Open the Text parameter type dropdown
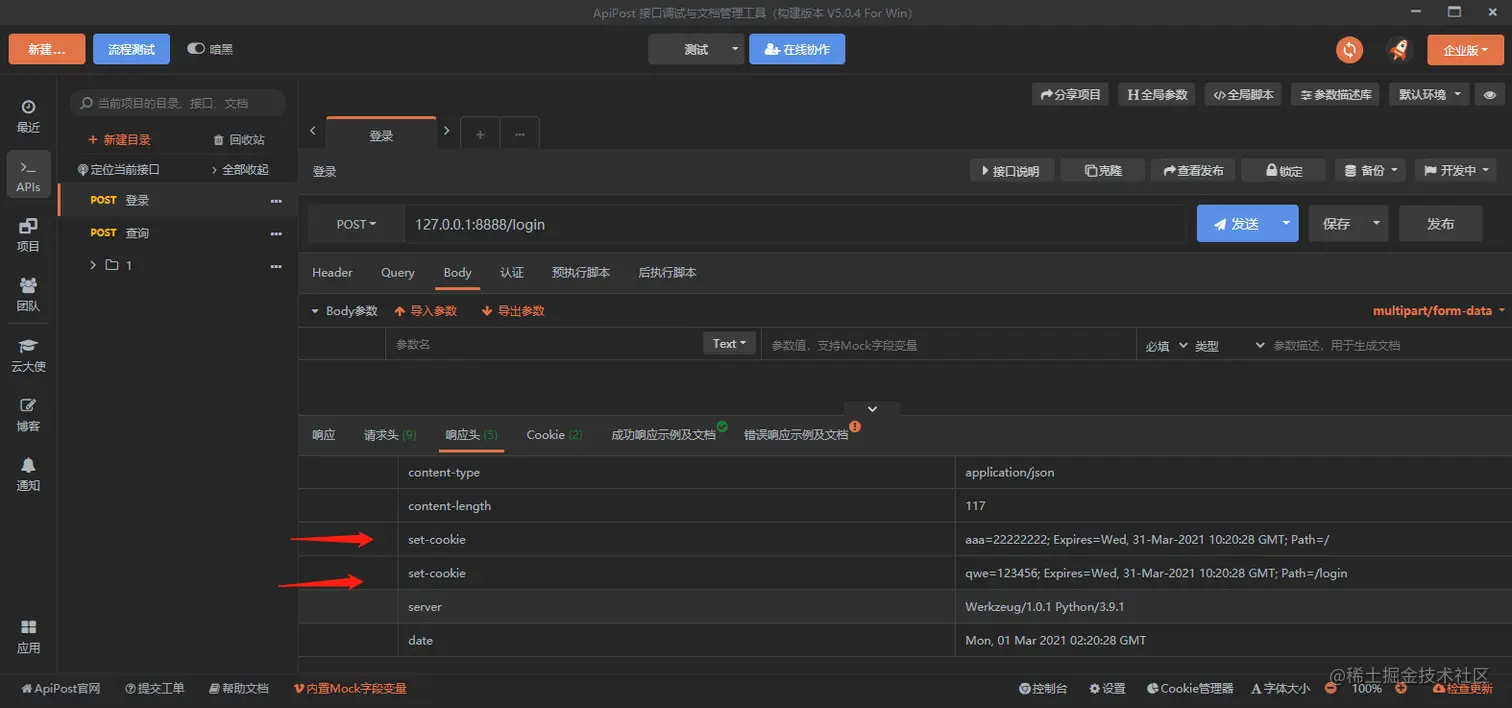This screenshot has width=1512, height=708. point(729,344)
